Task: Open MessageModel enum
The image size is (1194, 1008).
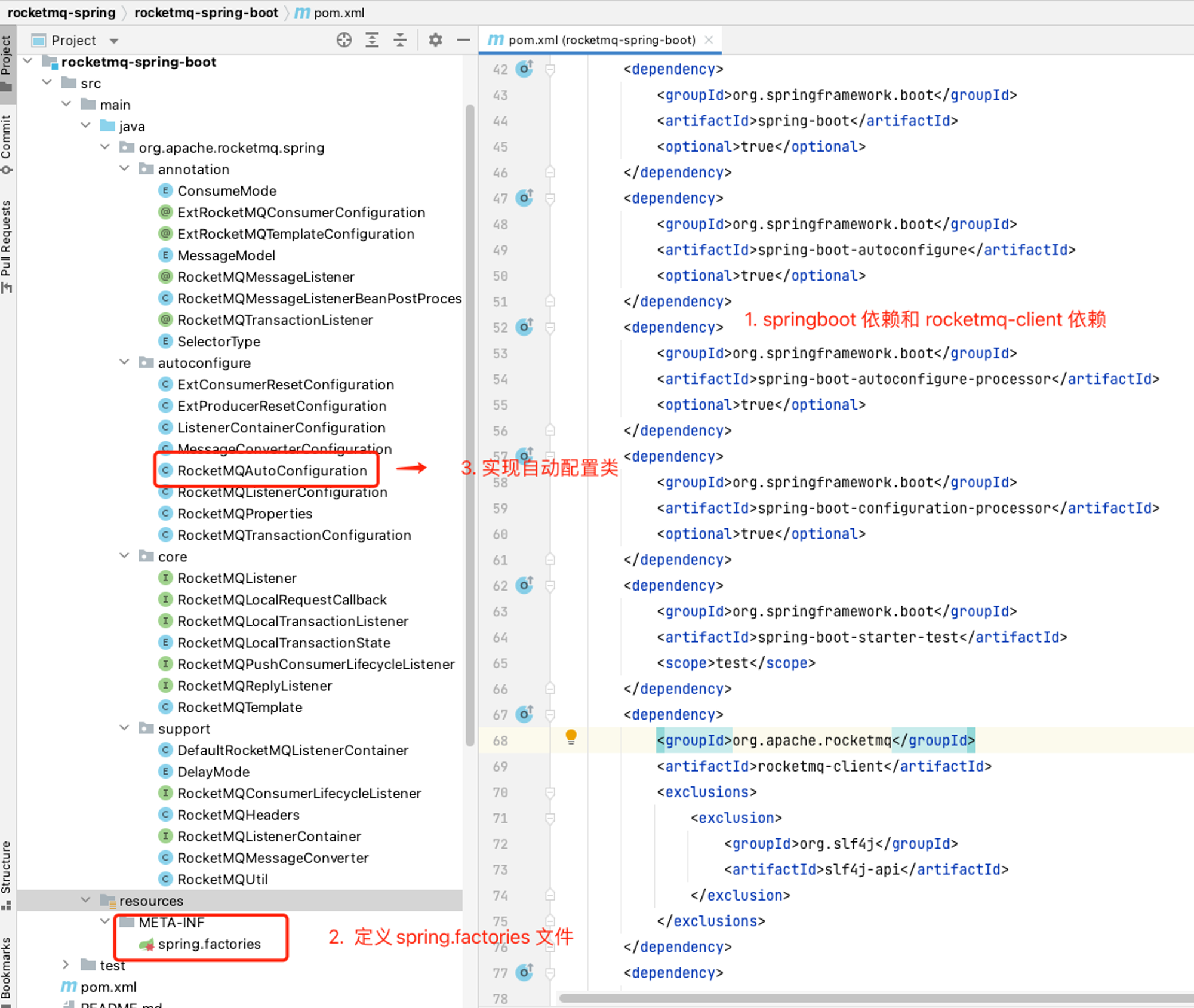Action: (x=217, y=255)
